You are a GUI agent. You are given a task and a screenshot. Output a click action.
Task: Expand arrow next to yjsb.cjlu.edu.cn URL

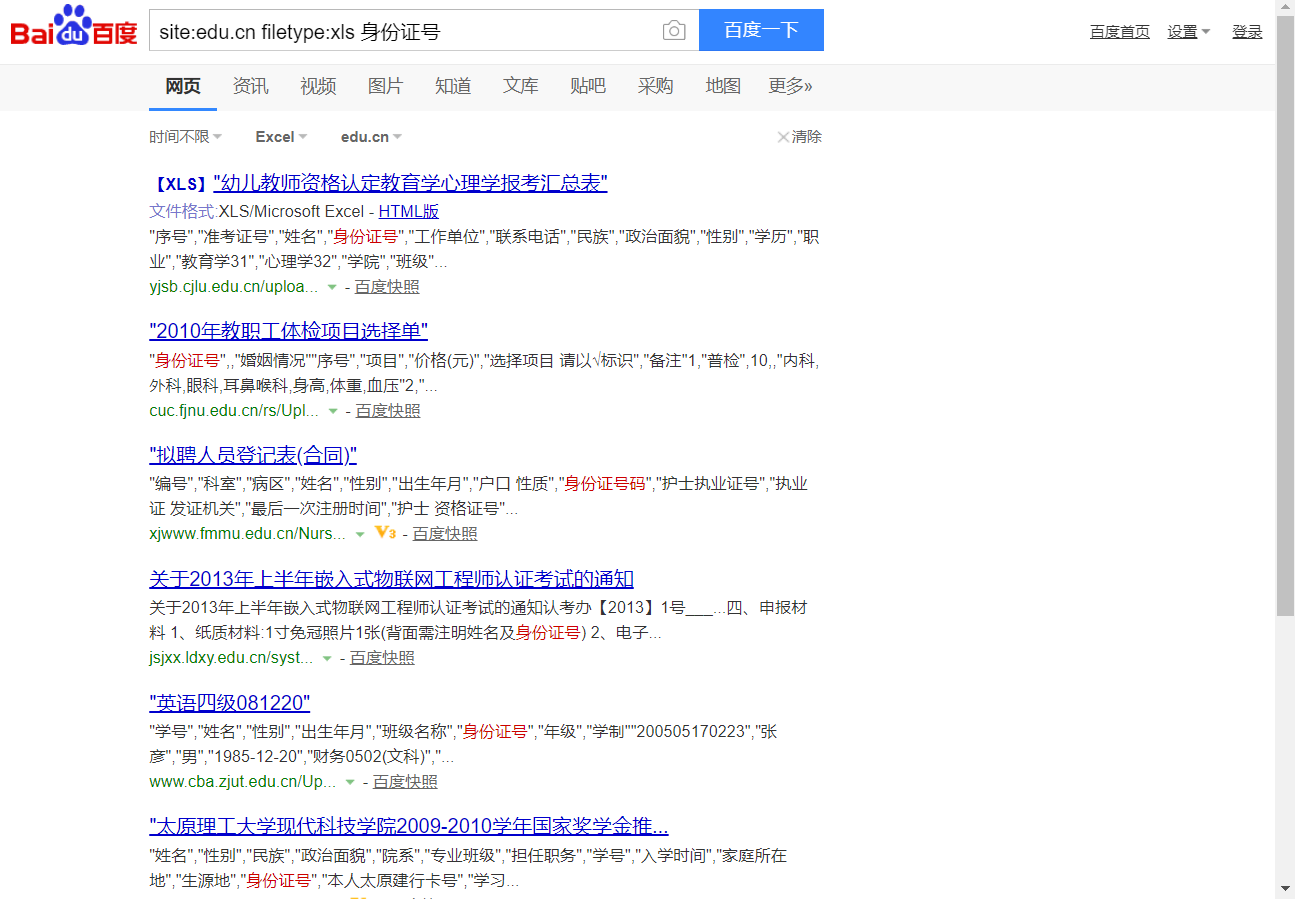332,288
